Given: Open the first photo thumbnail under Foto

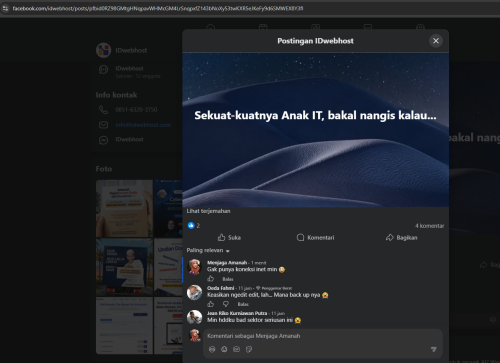Looking at the screenshot, I should (x=124, y=209).
